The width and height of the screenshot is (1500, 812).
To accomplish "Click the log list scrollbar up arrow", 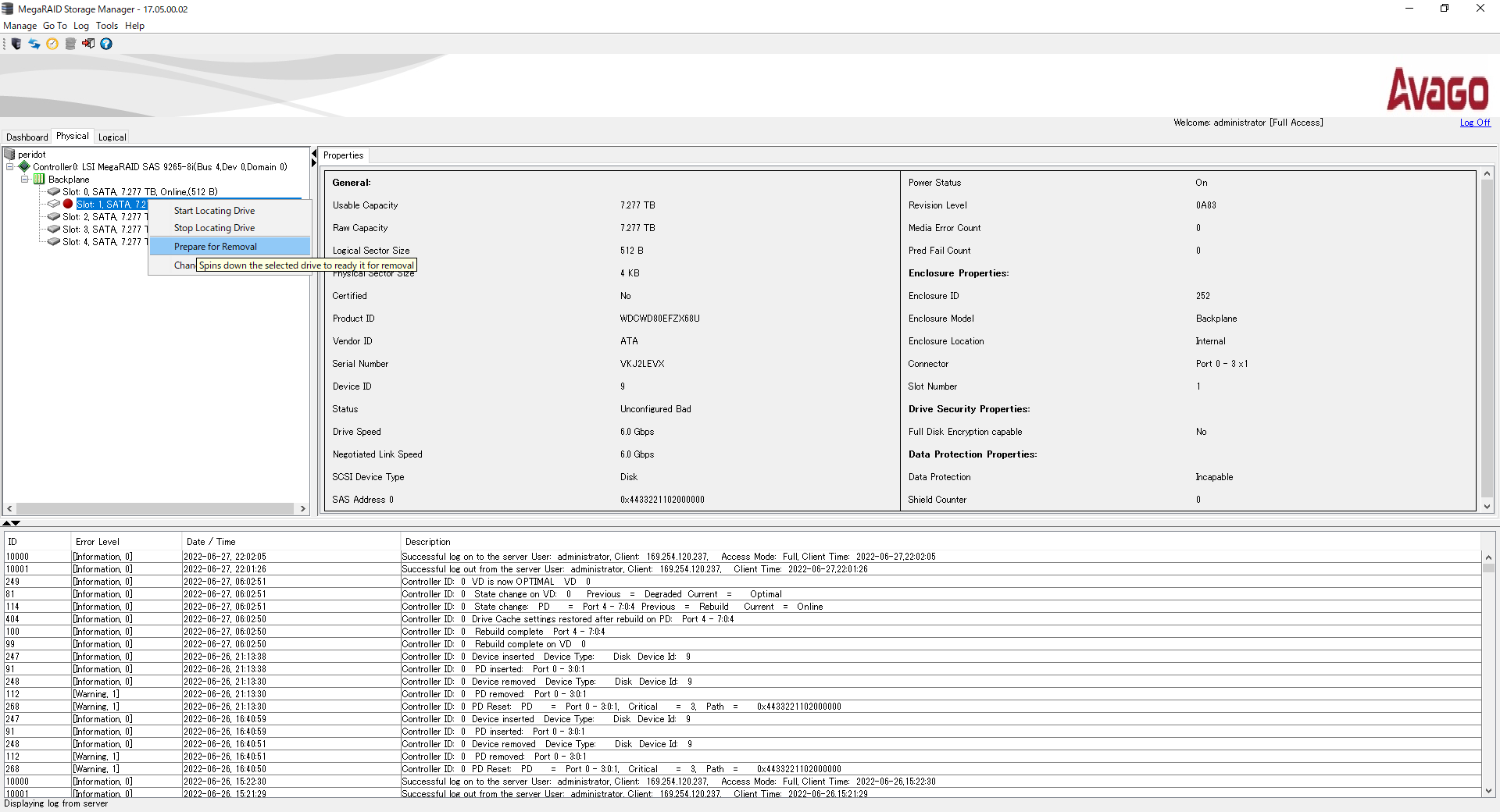I will pos(1488,557).
